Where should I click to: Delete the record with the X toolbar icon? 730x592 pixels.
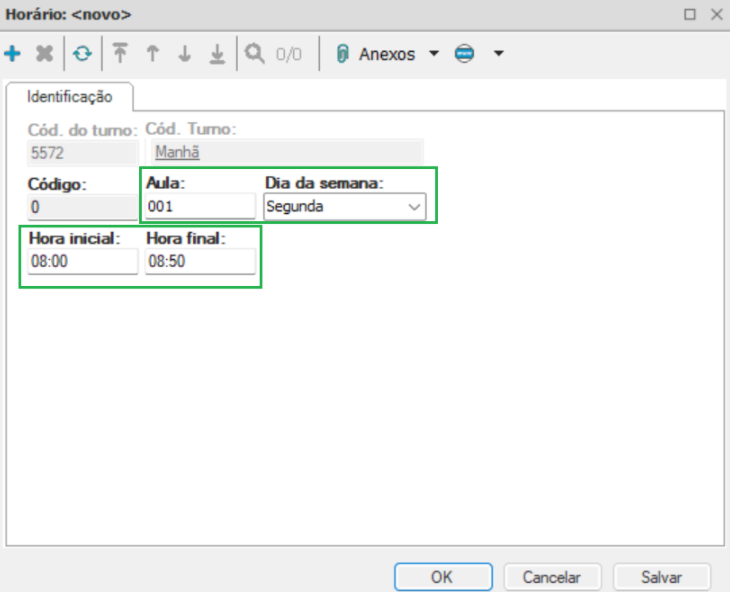point(45,54)
